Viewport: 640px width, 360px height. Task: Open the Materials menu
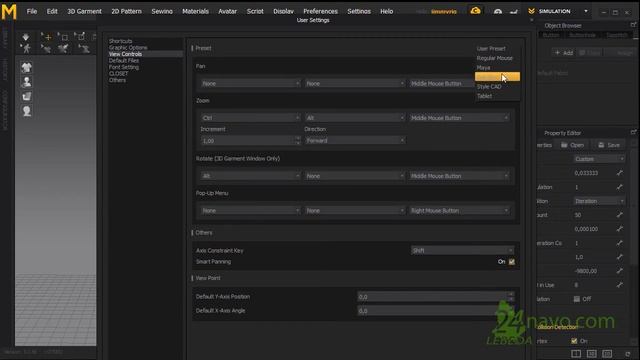pyautogui.click(x=195, y=11)
